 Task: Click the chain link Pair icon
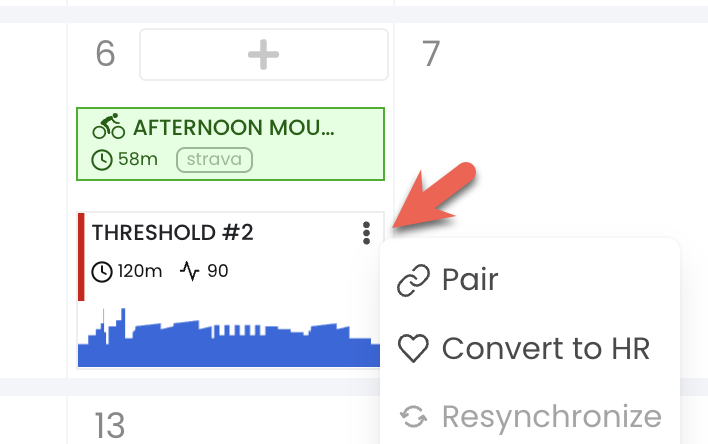(413, 280)
